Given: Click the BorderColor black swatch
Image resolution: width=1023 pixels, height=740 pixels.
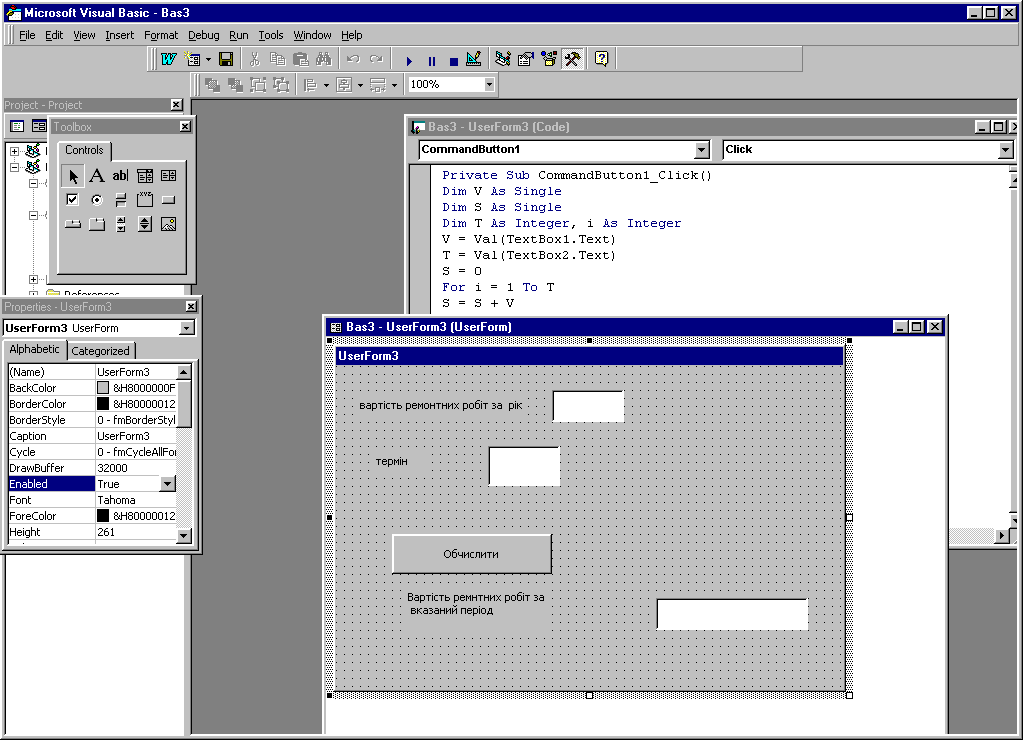Looking at the screenshot, I should pyautogui.click(x=103, y=404).
